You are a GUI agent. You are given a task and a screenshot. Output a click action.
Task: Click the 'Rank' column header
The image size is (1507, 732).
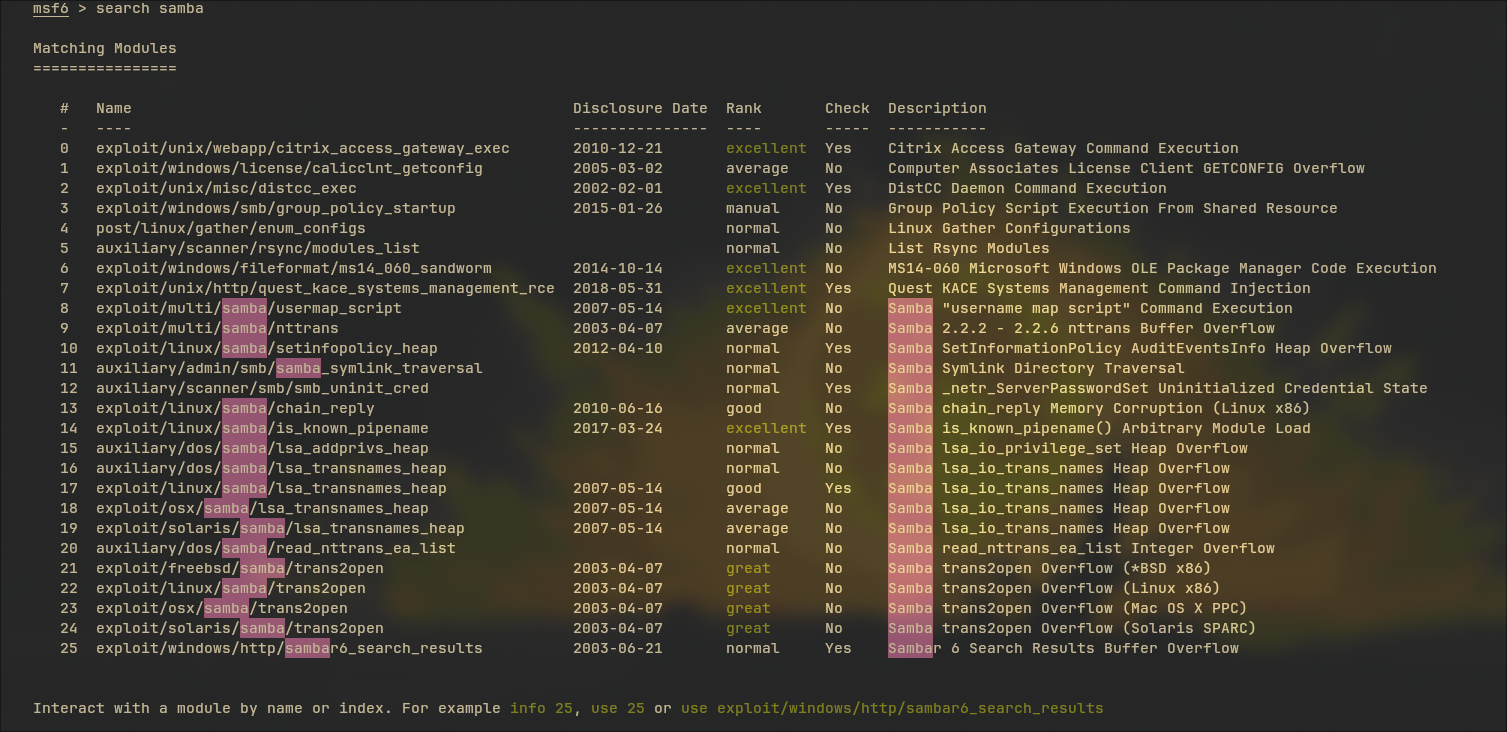pos(744,108)
